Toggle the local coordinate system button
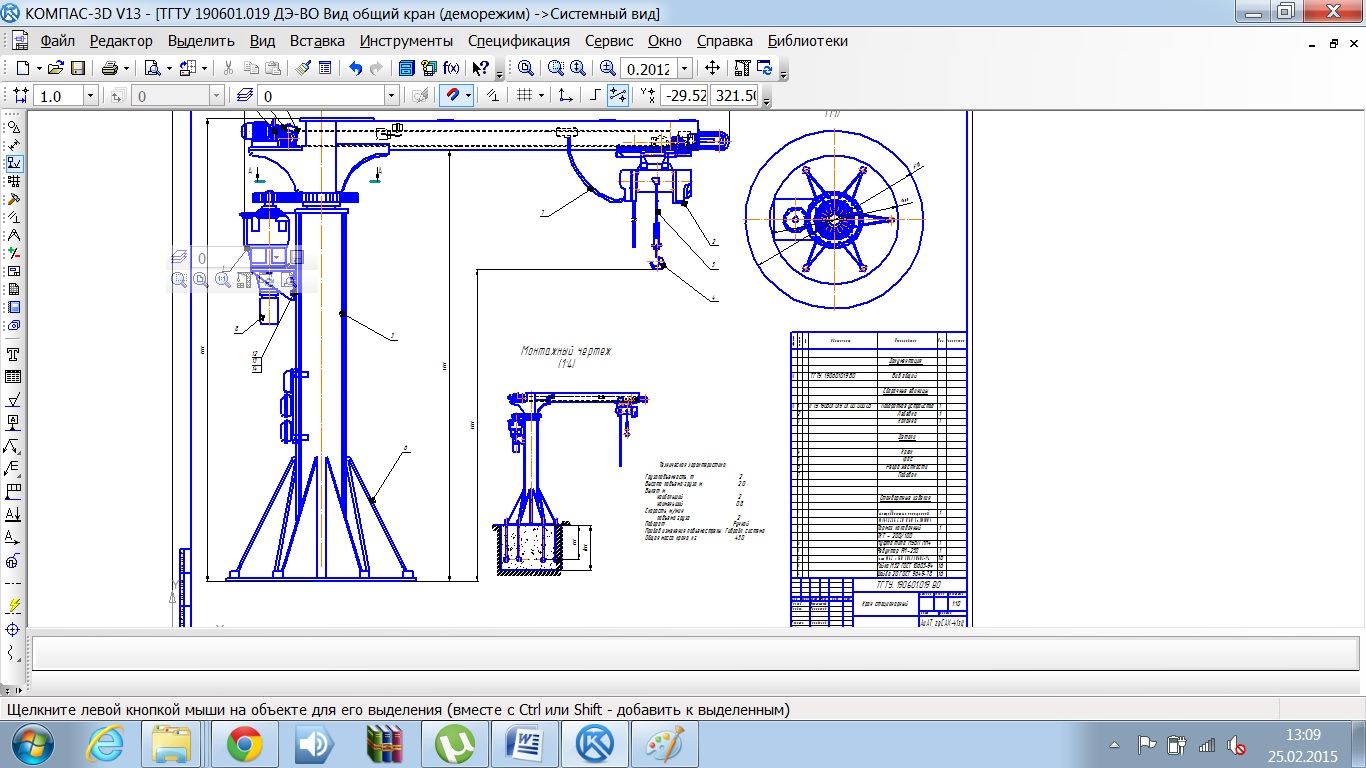This screenshot has width=1366, height=768. [x=565, y=95]
